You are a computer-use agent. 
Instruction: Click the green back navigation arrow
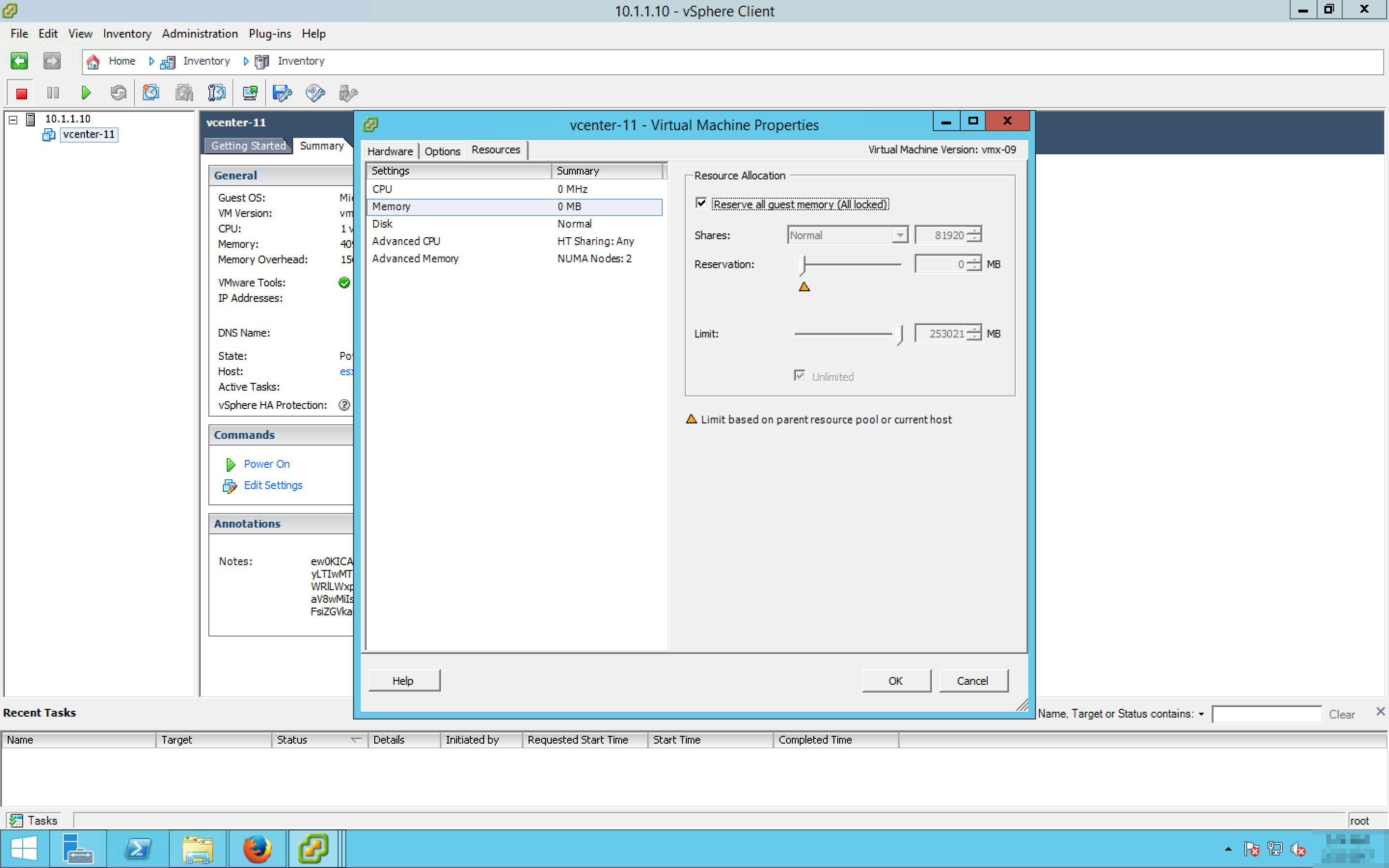click(x=19, y=61)
